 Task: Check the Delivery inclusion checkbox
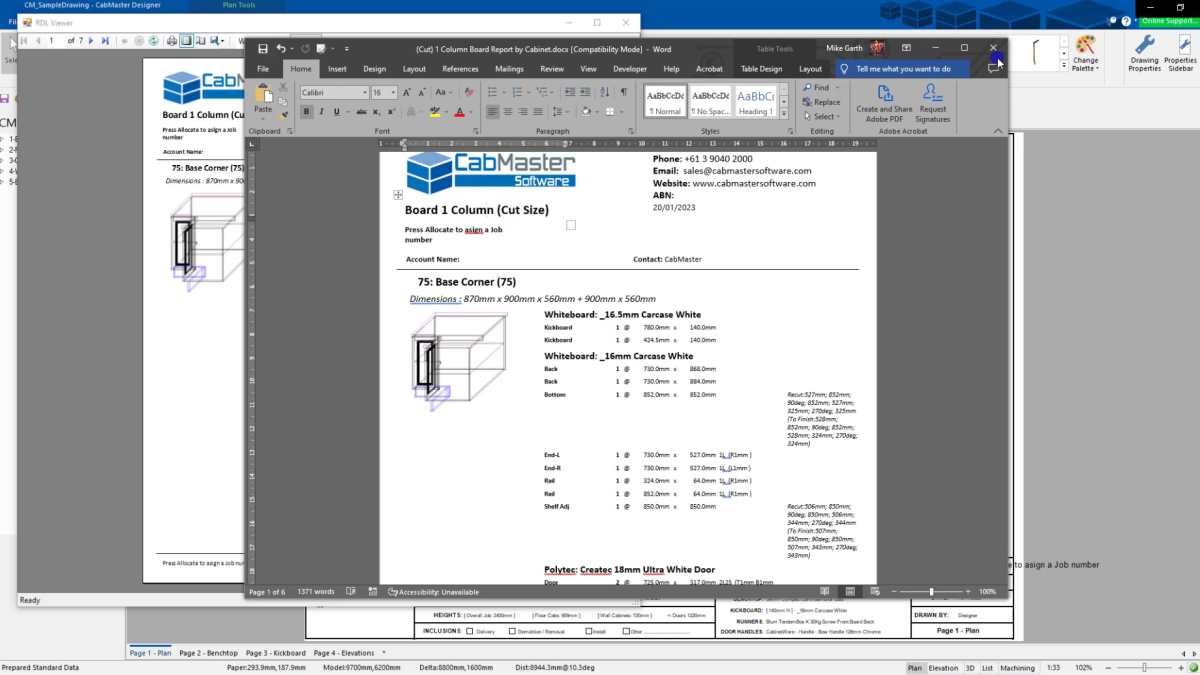tap(470, 631)
